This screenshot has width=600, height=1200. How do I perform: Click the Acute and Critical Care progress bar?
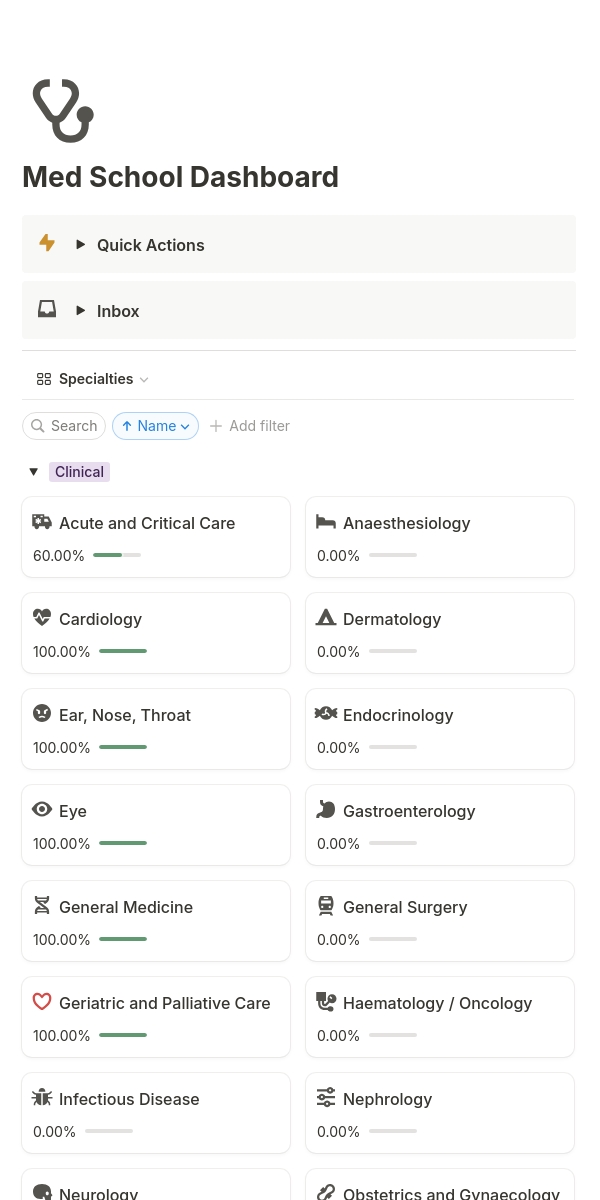click(x=117, y=555)
